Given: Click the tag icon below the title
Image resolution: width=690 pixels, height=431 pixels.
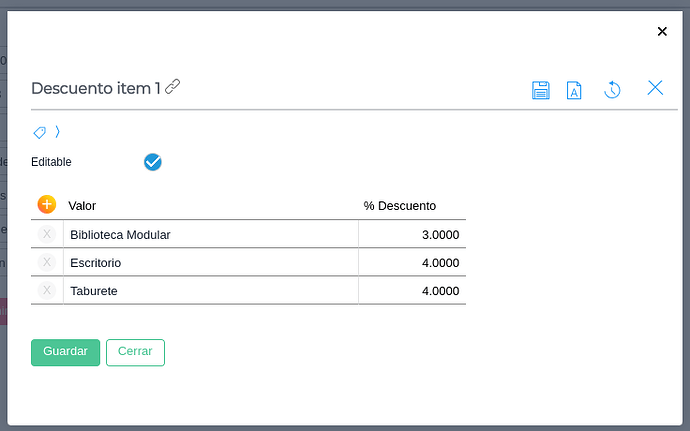Looking at the screenshot, I should (x=40, y=132).
